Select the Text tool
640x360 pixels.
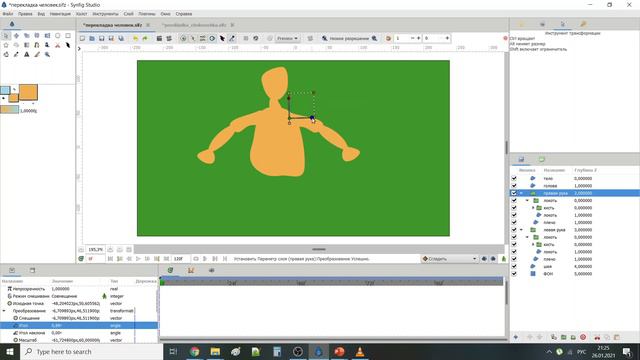pos(27,54)
